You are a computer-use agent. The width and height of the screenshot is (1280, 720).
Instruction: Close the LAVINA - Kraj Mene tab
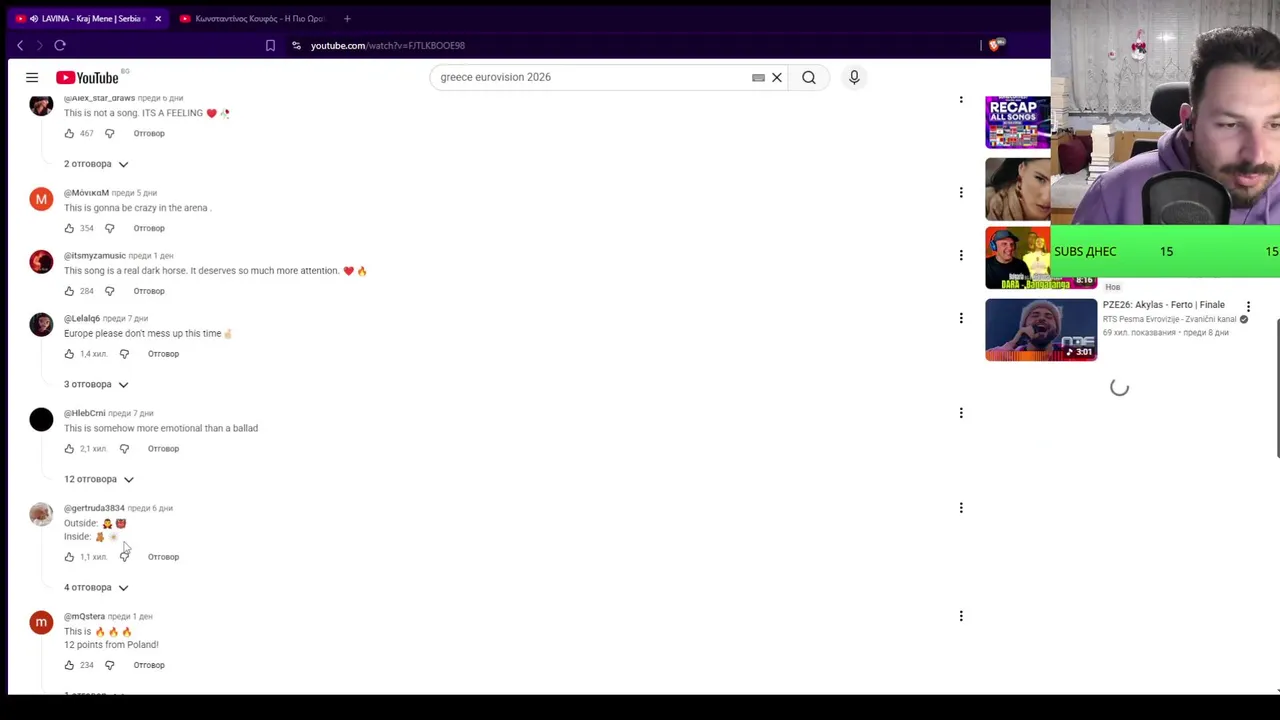(158, 18)
